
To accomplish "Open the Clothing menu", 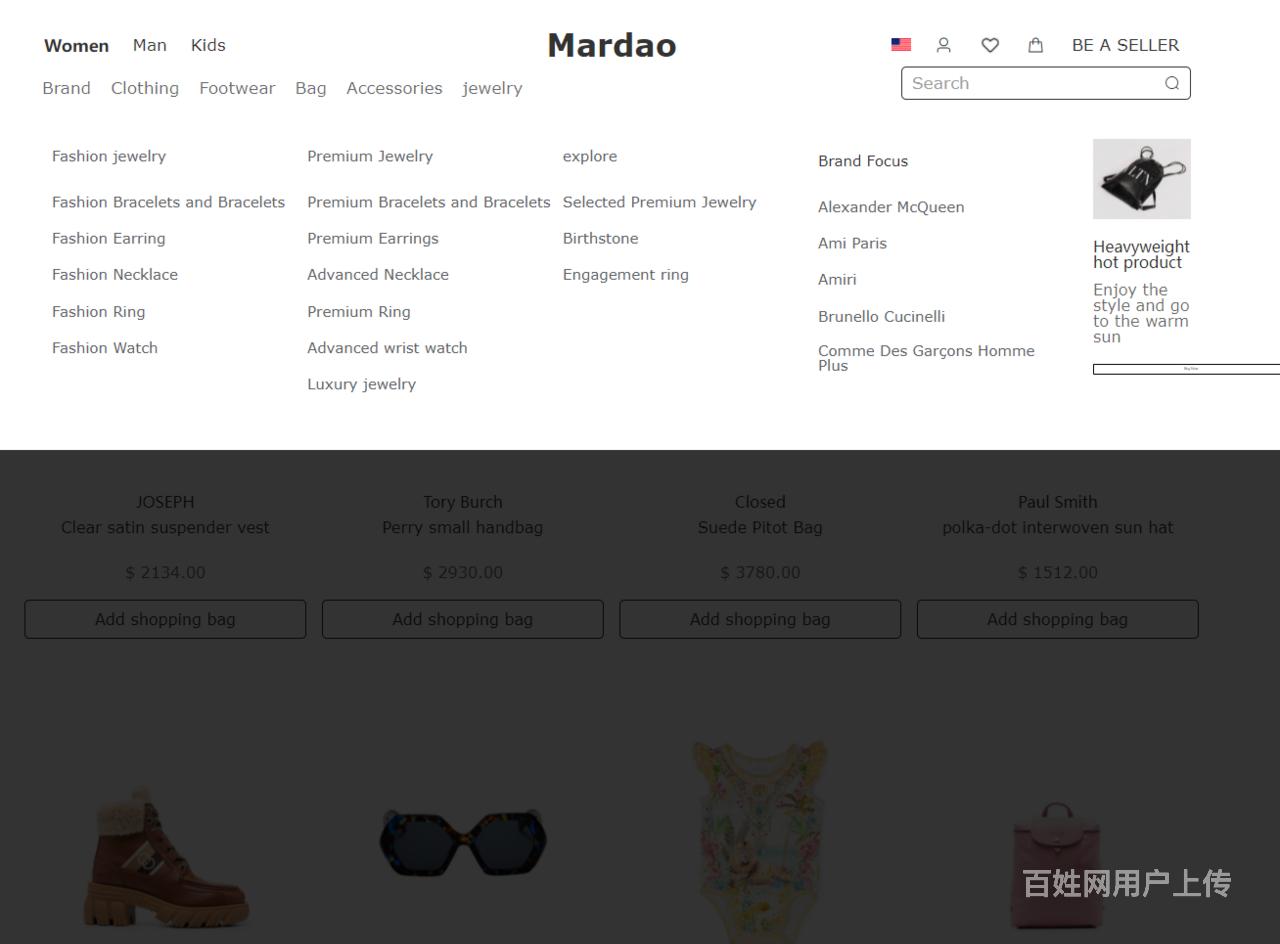I will point(145,88).
